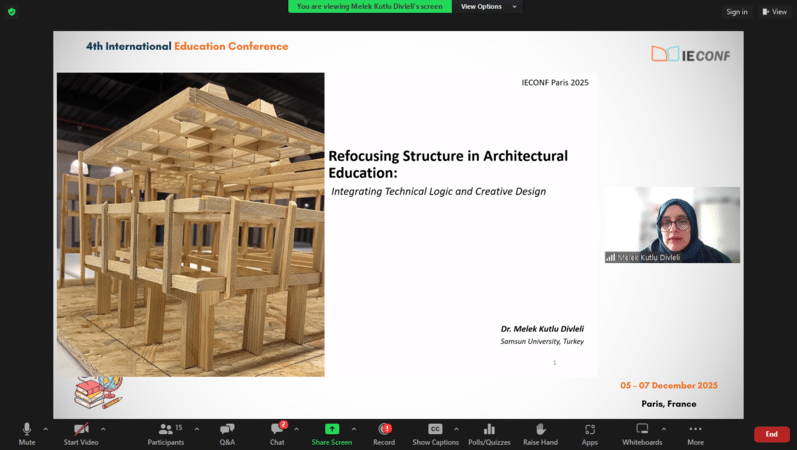Open the Apps panel
Screen dimensions: 797x450
click(590, 432)
